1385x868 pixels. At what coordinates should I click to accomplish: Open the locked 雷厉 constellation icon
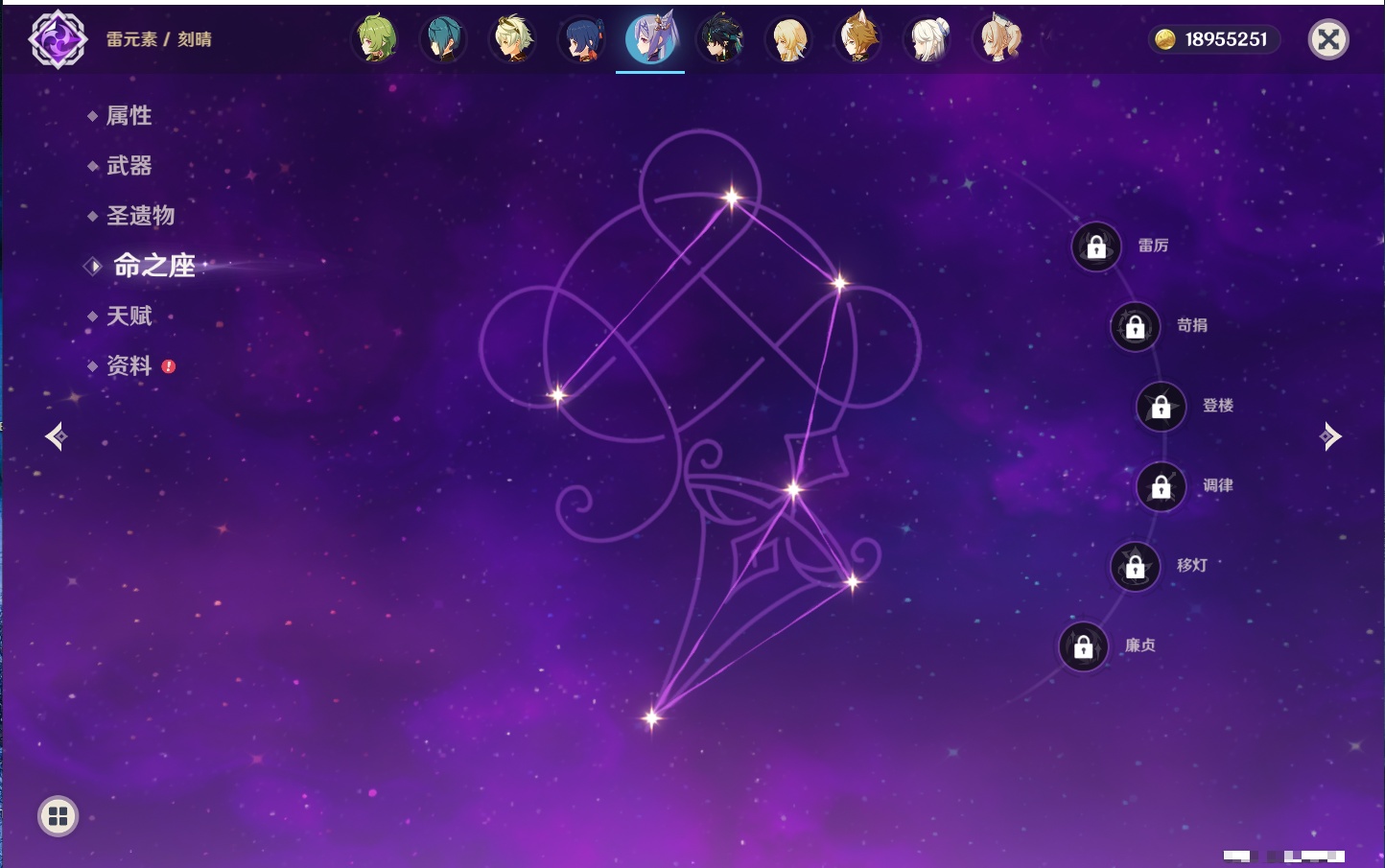1096,246
